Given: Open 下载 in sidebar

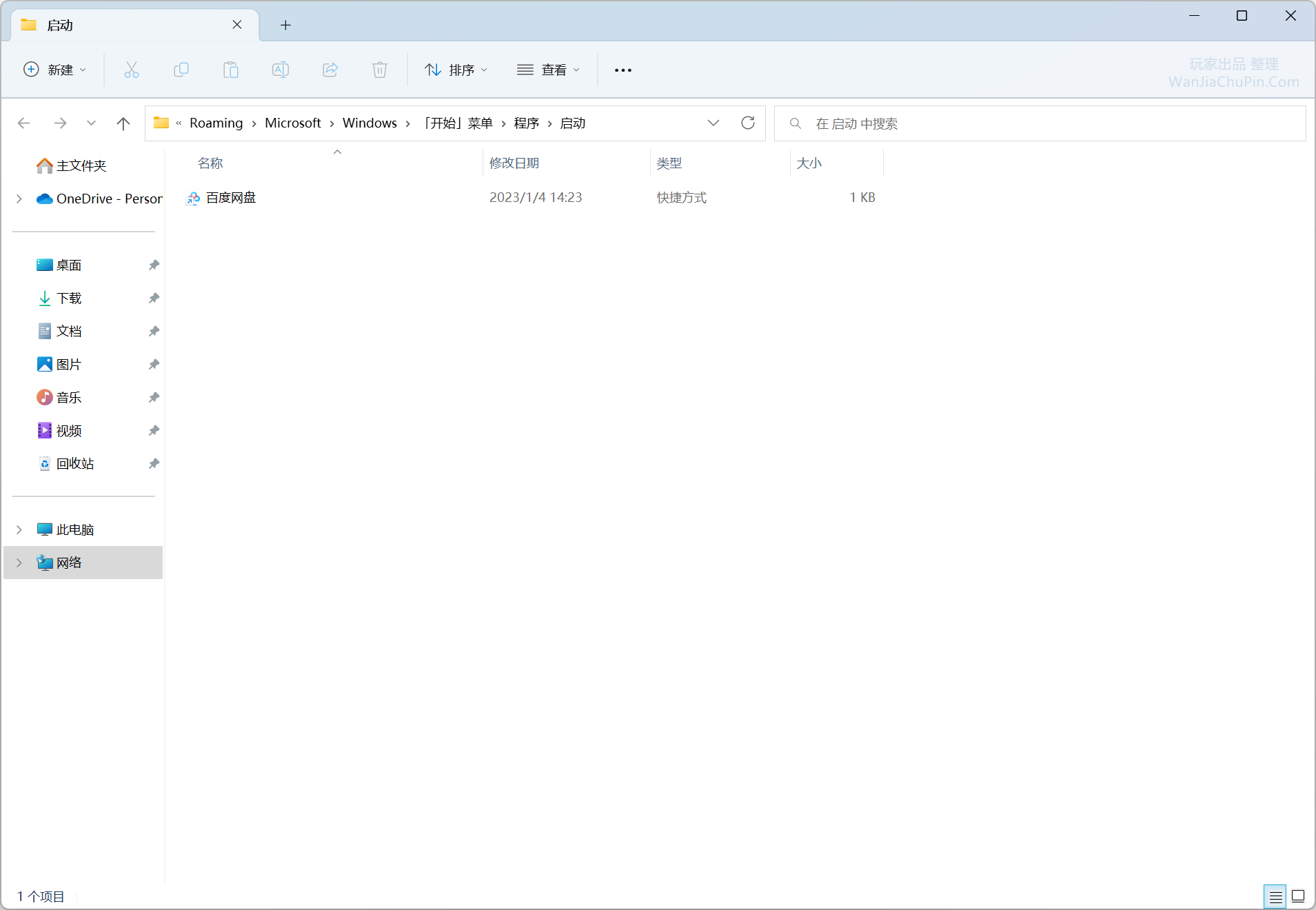Looking at the screenshot, I should click(69, 299).
